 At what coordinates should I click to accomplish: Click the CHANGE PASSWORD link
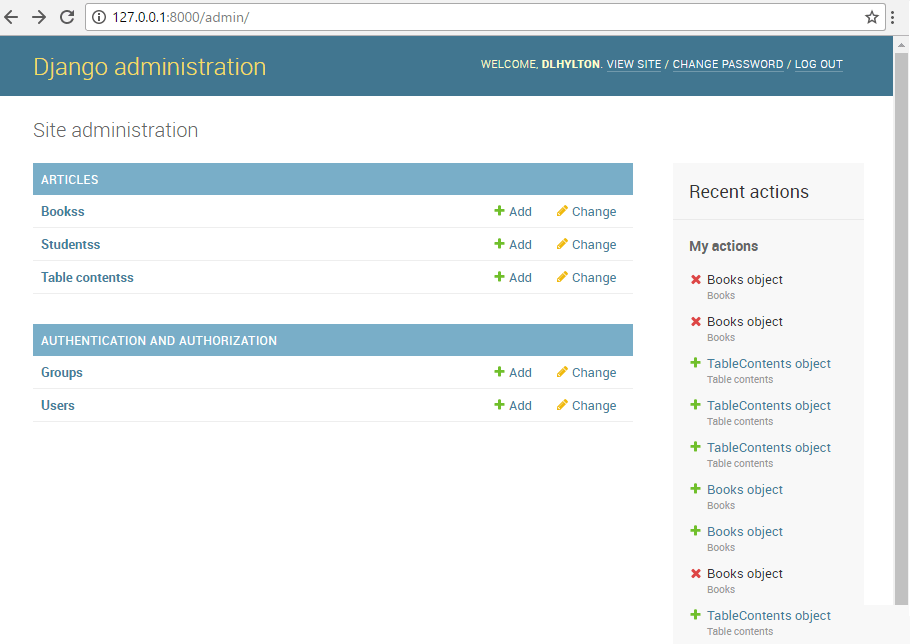pos(728,64)
